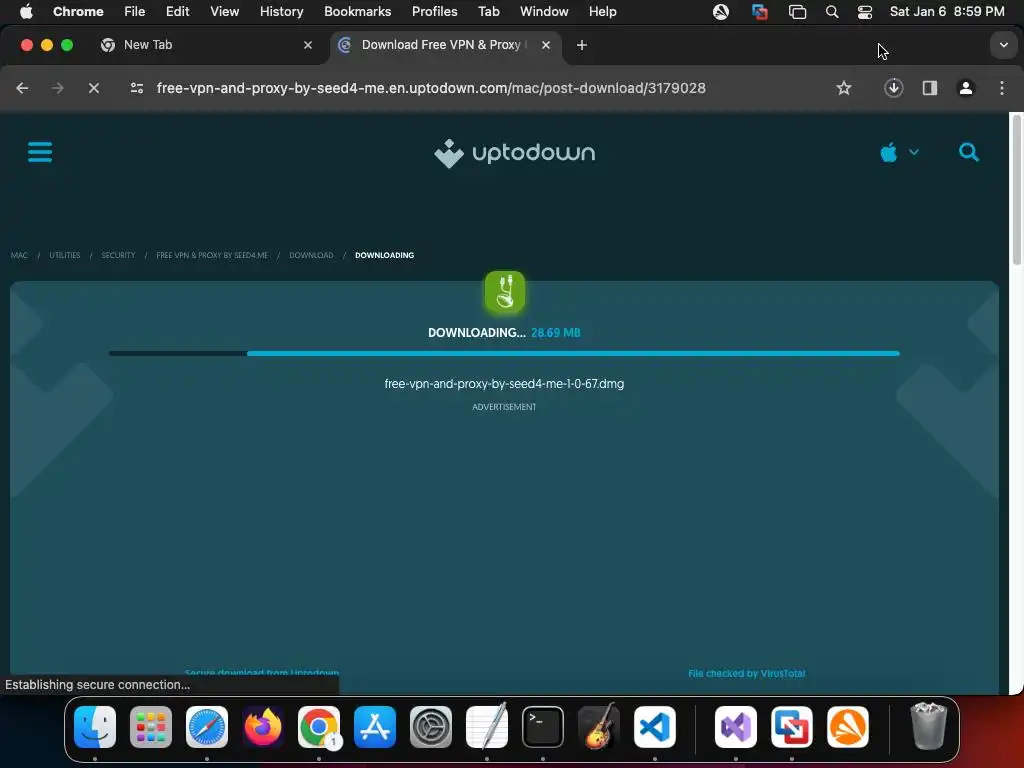Open System Settings from the Dock
1024x768 pixels.
coord(431,727)
